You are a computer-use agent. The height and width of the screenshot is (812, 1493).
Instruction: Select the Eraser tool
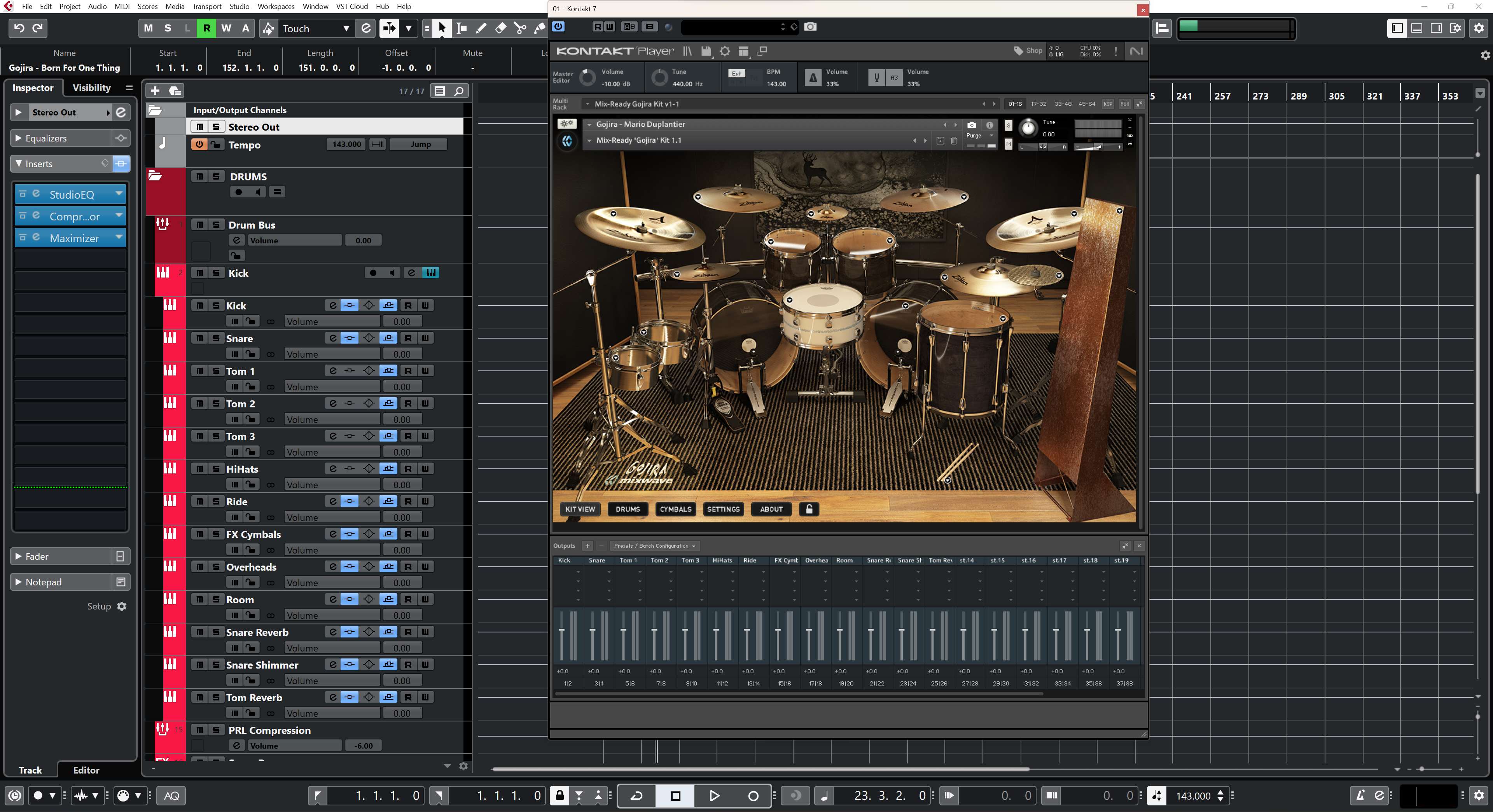[501, 28]
